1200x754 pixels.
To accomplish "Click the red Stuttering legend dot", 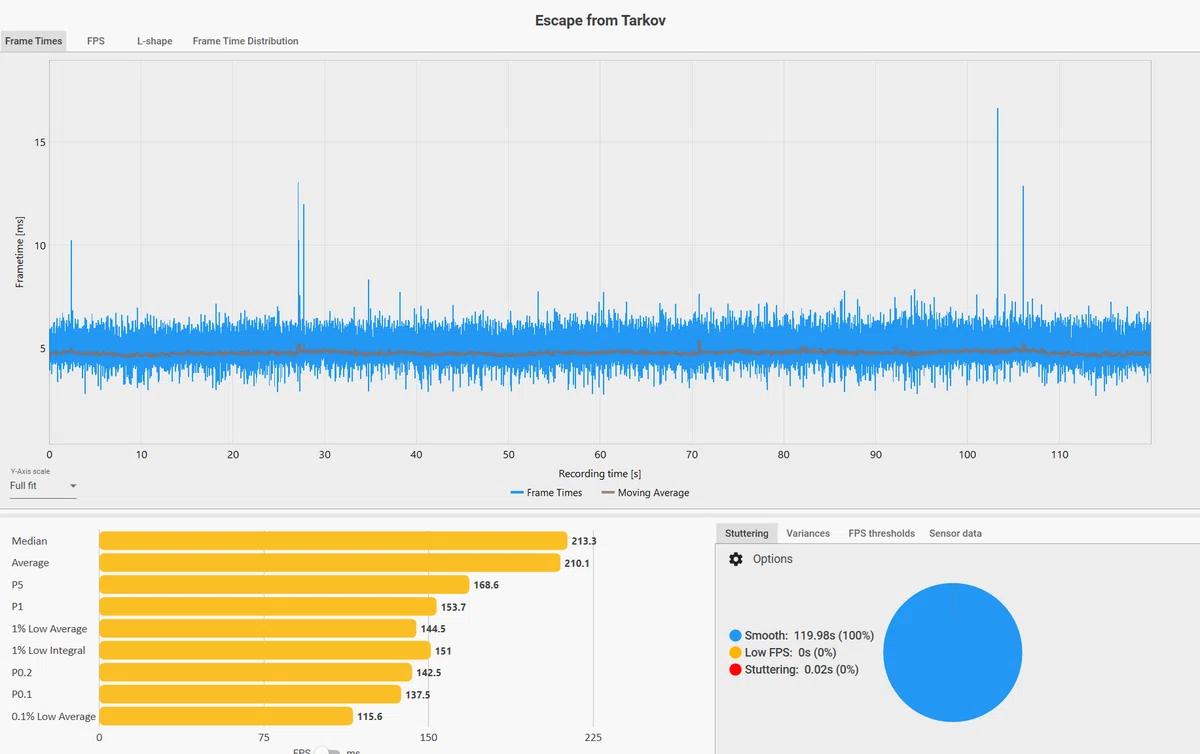I will [735, 669].
